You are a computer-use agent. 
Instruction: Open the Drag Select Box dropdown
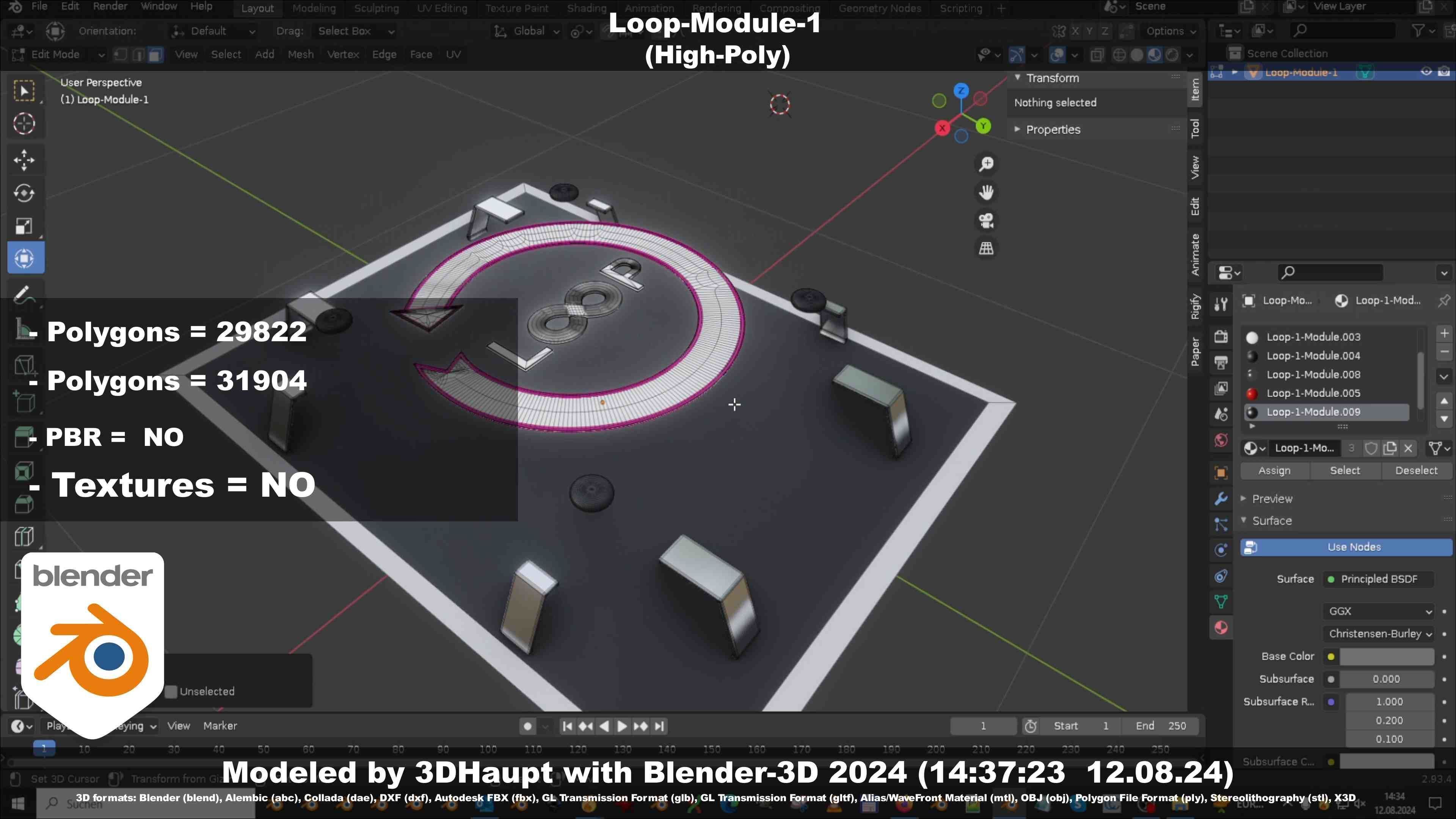355,31
